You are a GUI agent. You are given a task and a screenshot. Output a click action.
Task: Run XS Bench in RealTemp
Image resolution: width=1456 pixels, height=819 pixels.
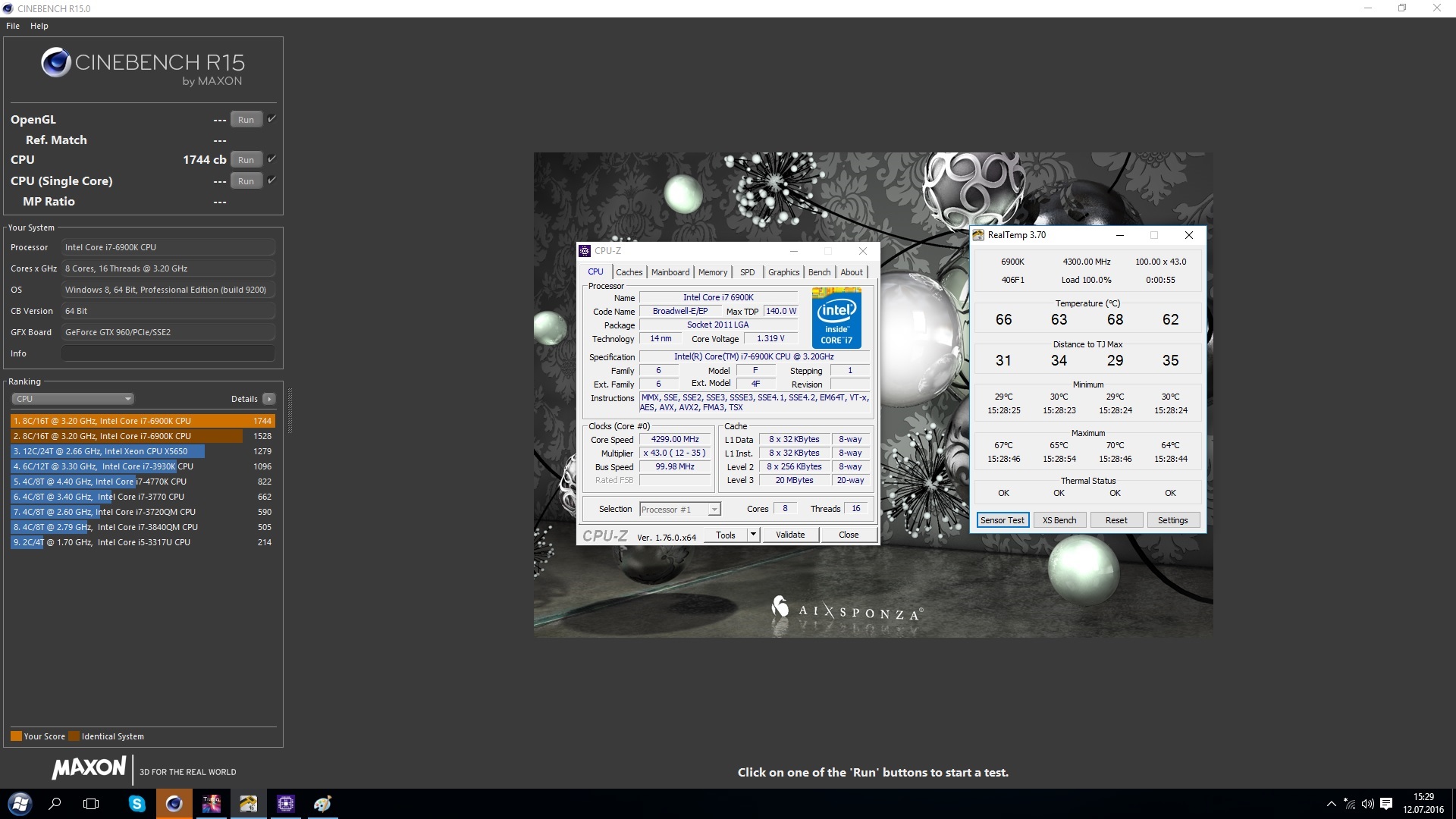tap(1059, 520)
